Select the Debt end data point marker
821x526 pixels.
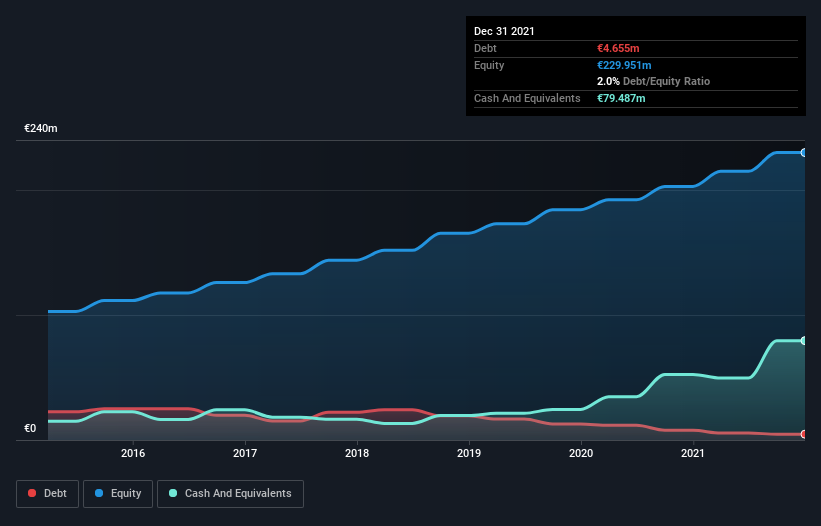(x=804, y=434)
